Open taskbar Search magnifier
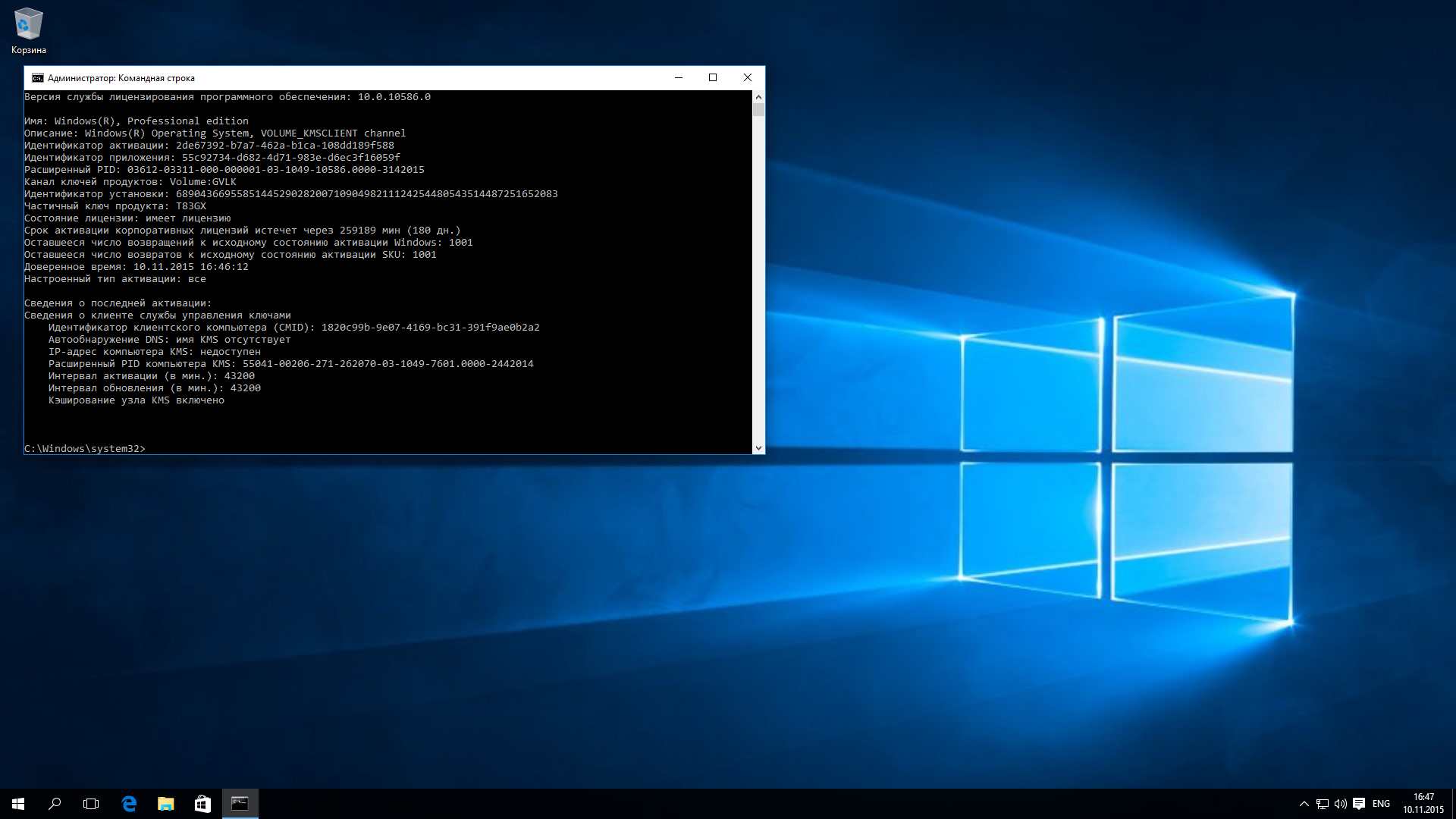Viewport: 1456px width, 819px height. click(x=55, y=804)
